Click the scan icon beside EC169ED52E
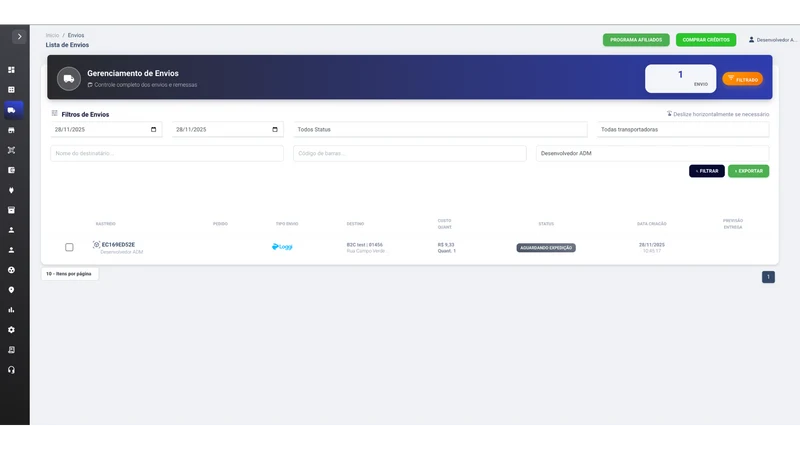This screenshot has width=800, height=450. tap(96, 245)
